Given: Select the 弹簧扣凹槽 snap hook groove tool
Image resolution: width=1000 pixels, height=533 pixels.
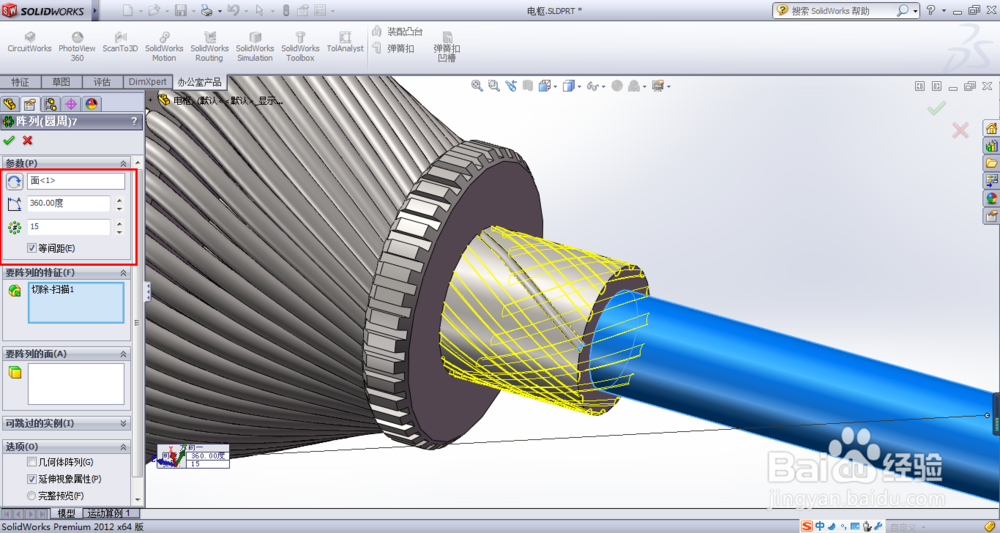Looking at the screenshot, I should coord(446,47).
